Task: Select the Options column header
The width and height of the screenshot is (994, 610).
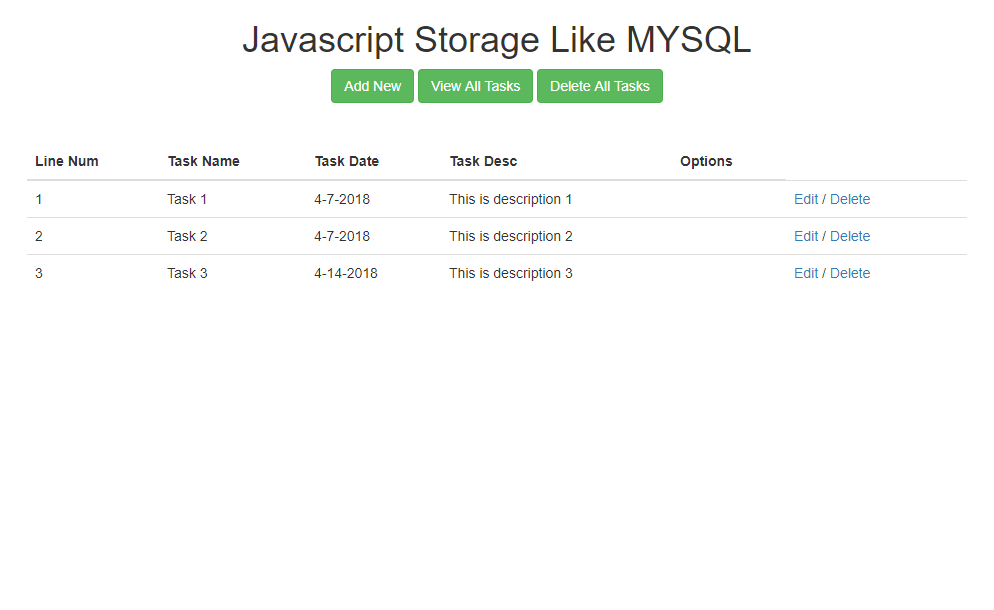Action: [x=706, y=161]
